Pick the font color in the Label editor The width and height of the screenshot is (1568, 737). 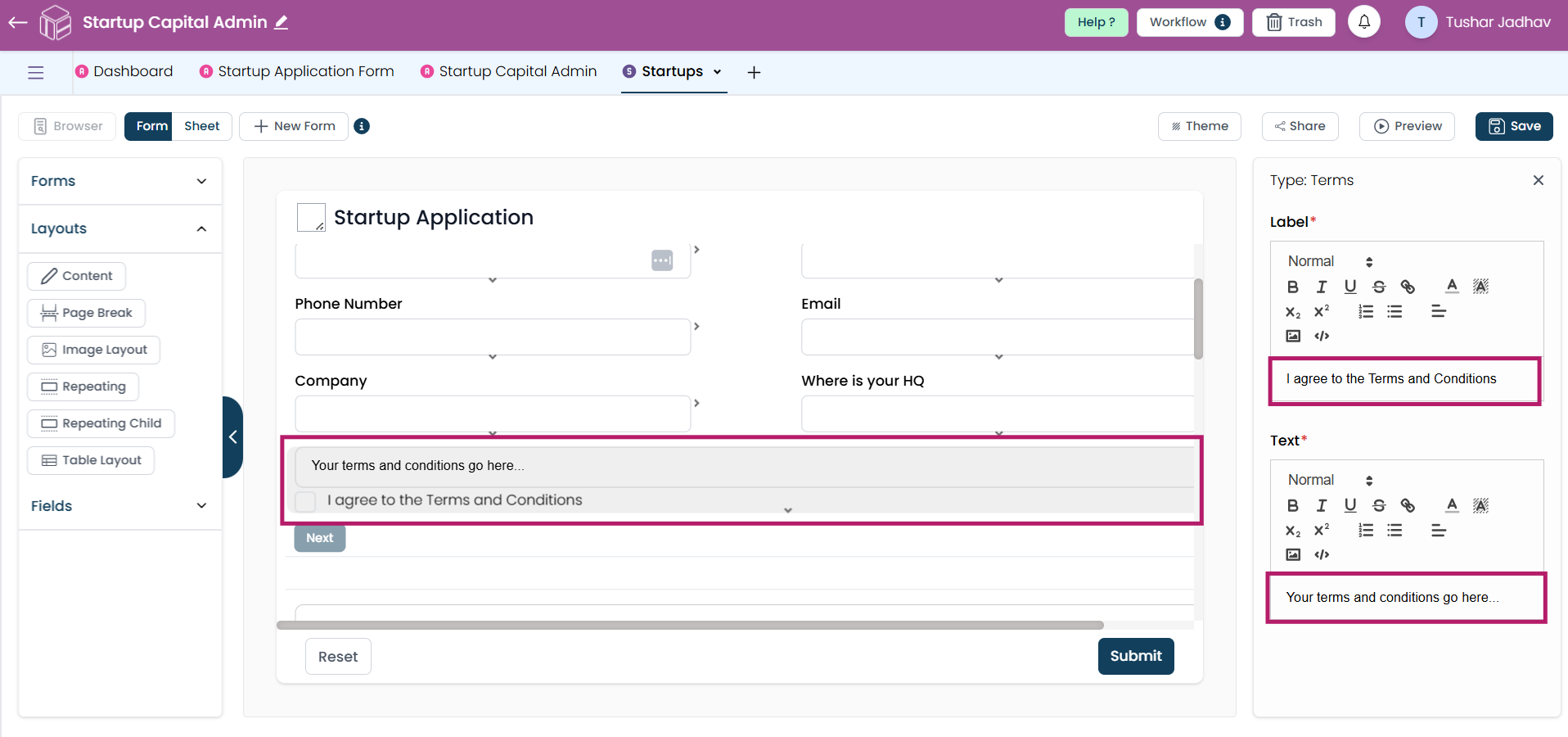[1452, 287]
